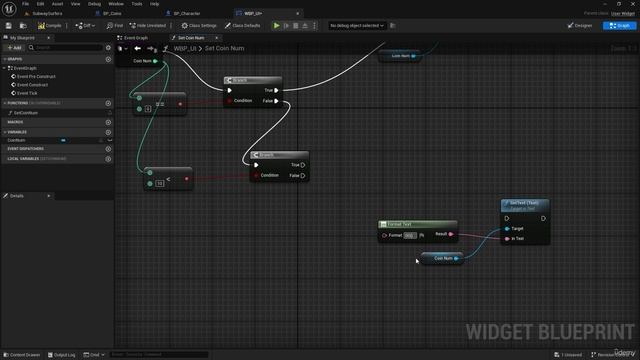Close the WBP_UI tab
The height and width of the screenshot is (360, 640).
tap(298, 13)
